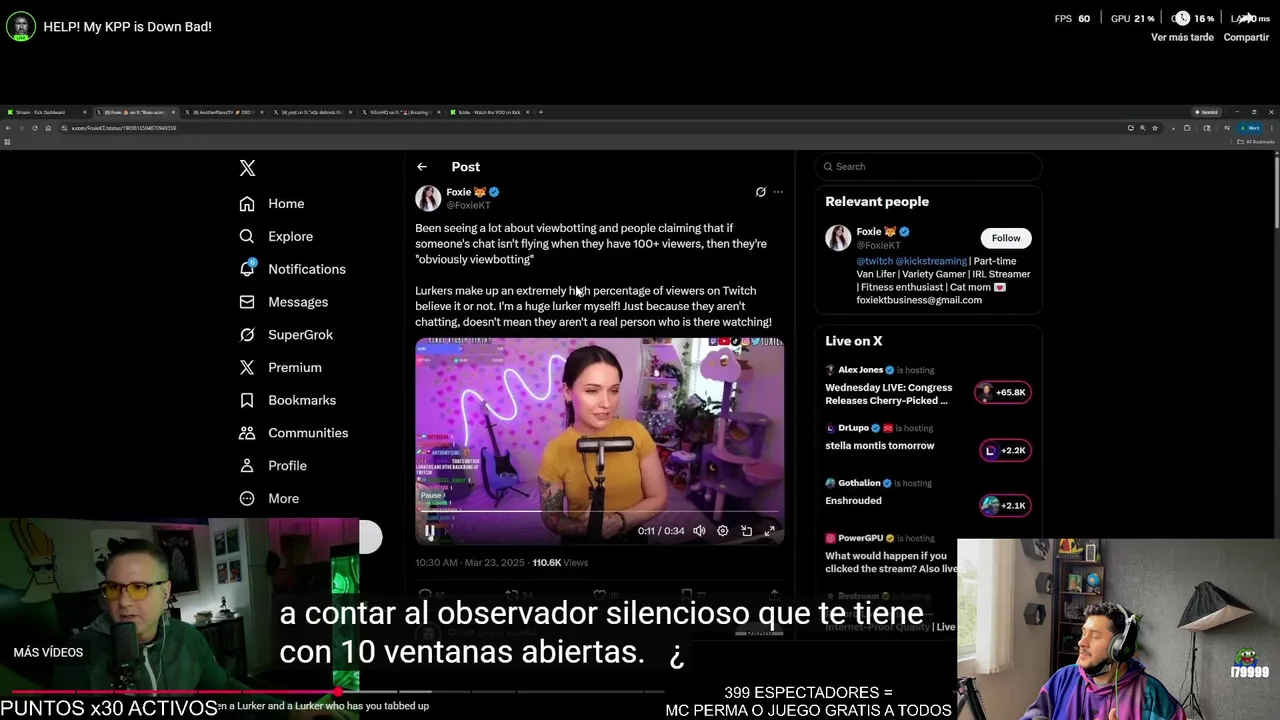Open Gothalion Enshrouded live stream
The width and height of the screenshot is (1280, 720).
pyautogui.click(x=928, y=495)
